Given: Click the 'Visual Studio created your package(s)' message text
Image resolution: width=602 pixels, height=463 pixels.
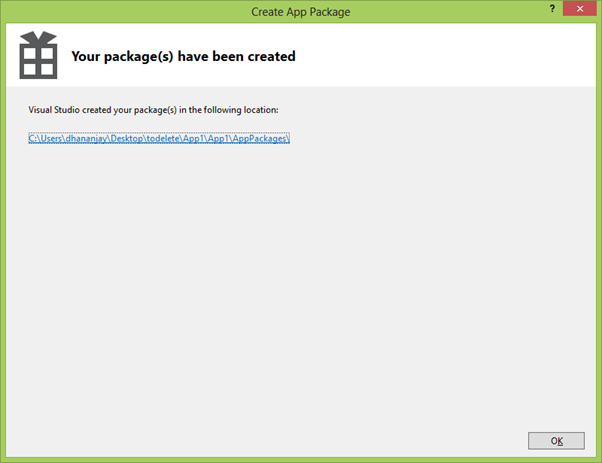Looking at the screenshot, I should click(x=153, y=110).
